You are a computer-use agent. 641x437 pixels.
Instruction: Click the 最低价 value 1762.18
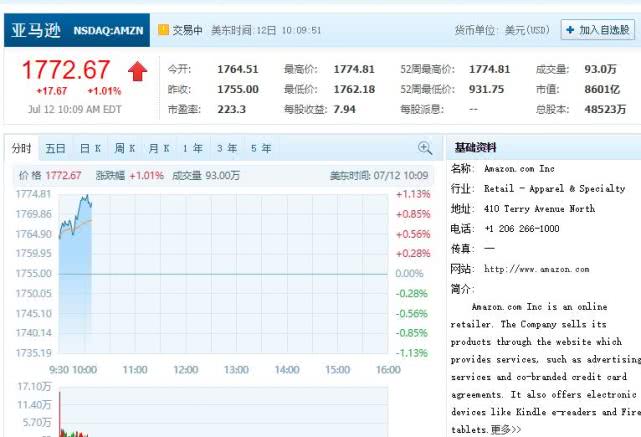[x=354, y=89]
